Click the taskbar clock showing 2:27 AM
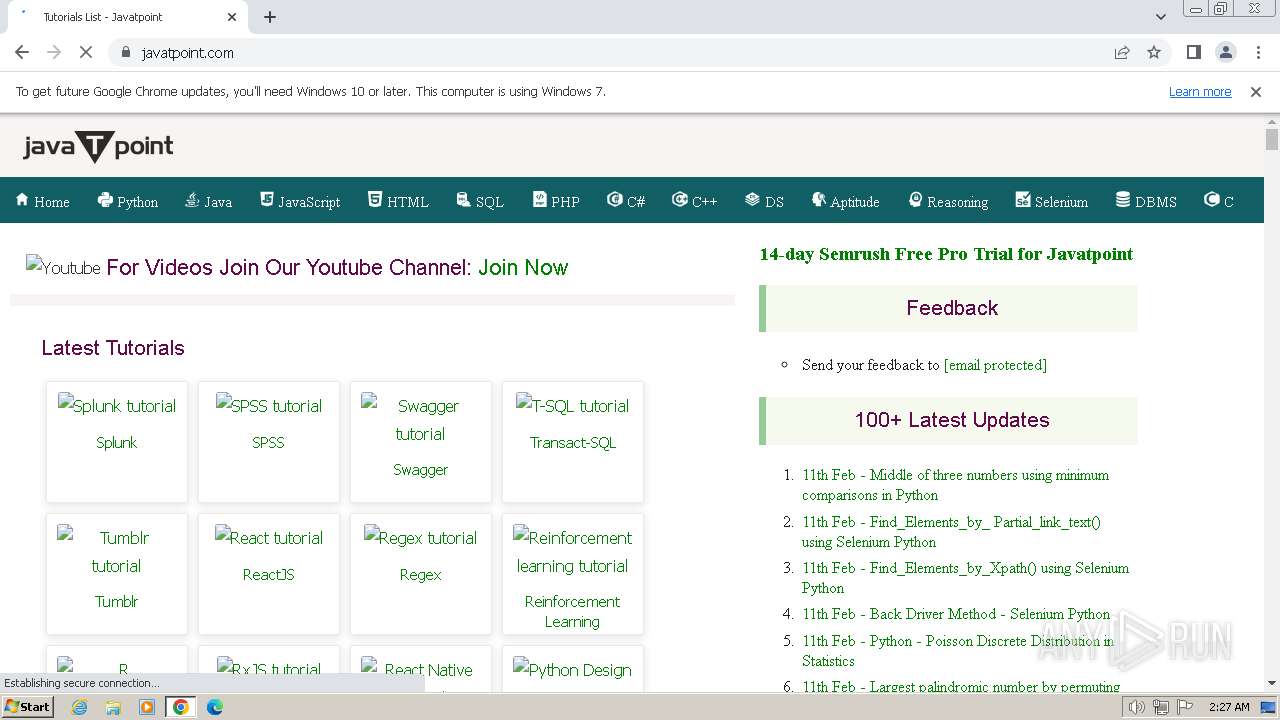 1229,707
